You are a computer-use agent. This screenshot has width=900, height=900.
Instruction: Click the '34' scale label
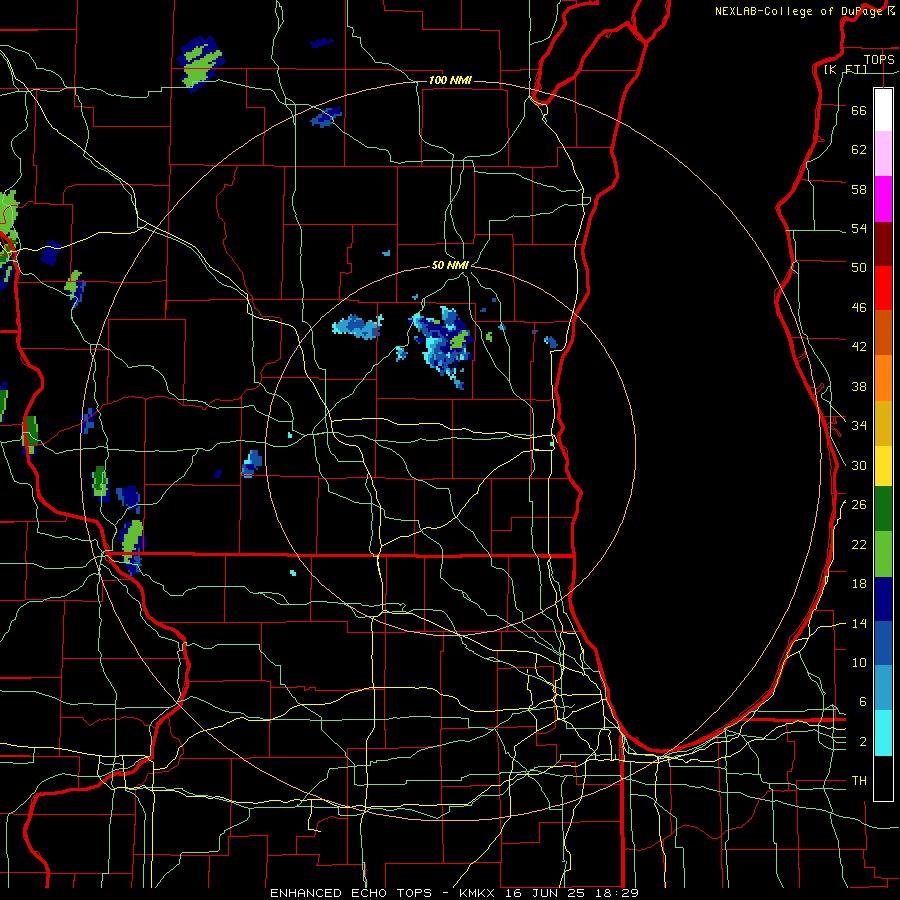coord(859,425)
